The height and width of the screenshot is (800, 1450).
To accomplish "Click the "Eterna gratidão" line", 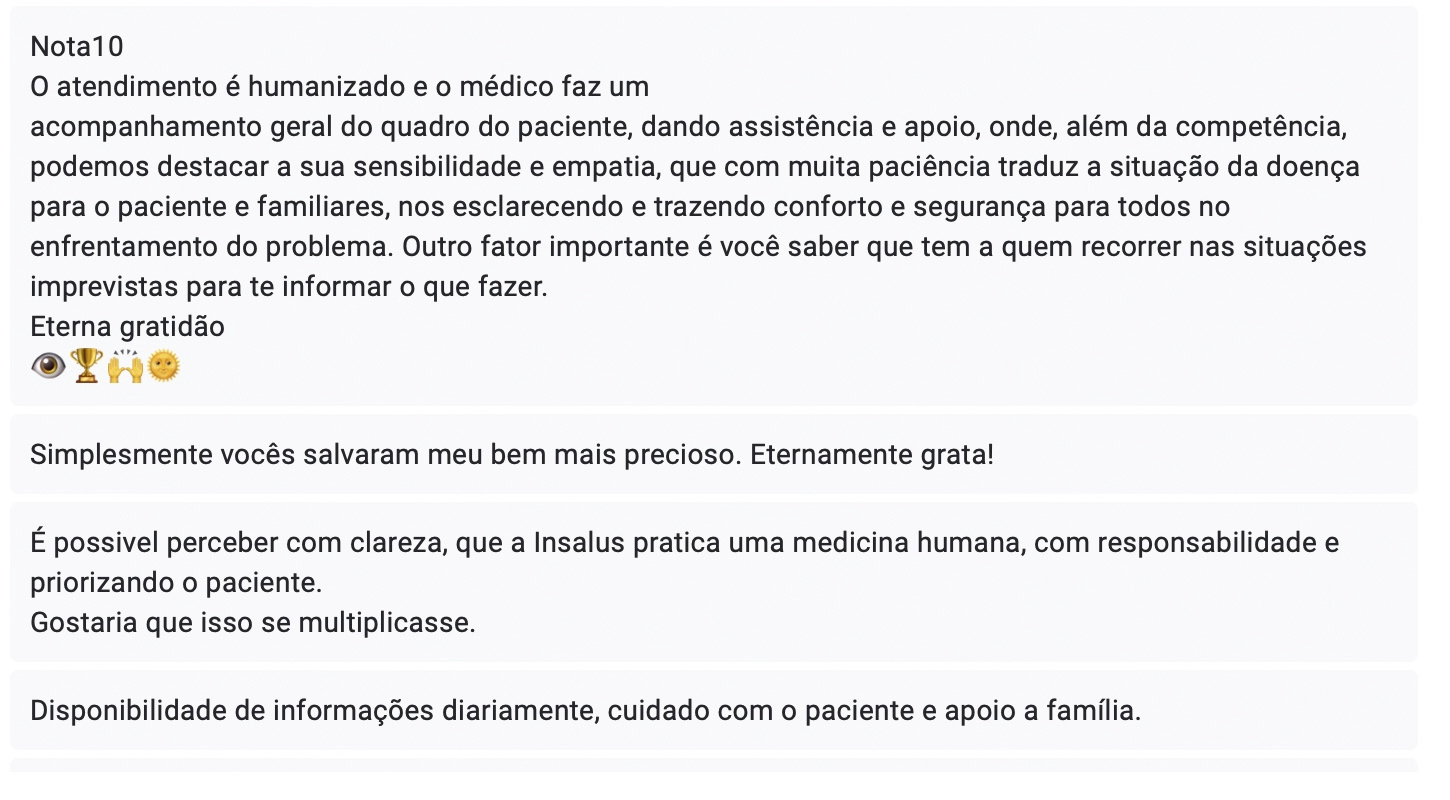I will [x=127, y=327].
